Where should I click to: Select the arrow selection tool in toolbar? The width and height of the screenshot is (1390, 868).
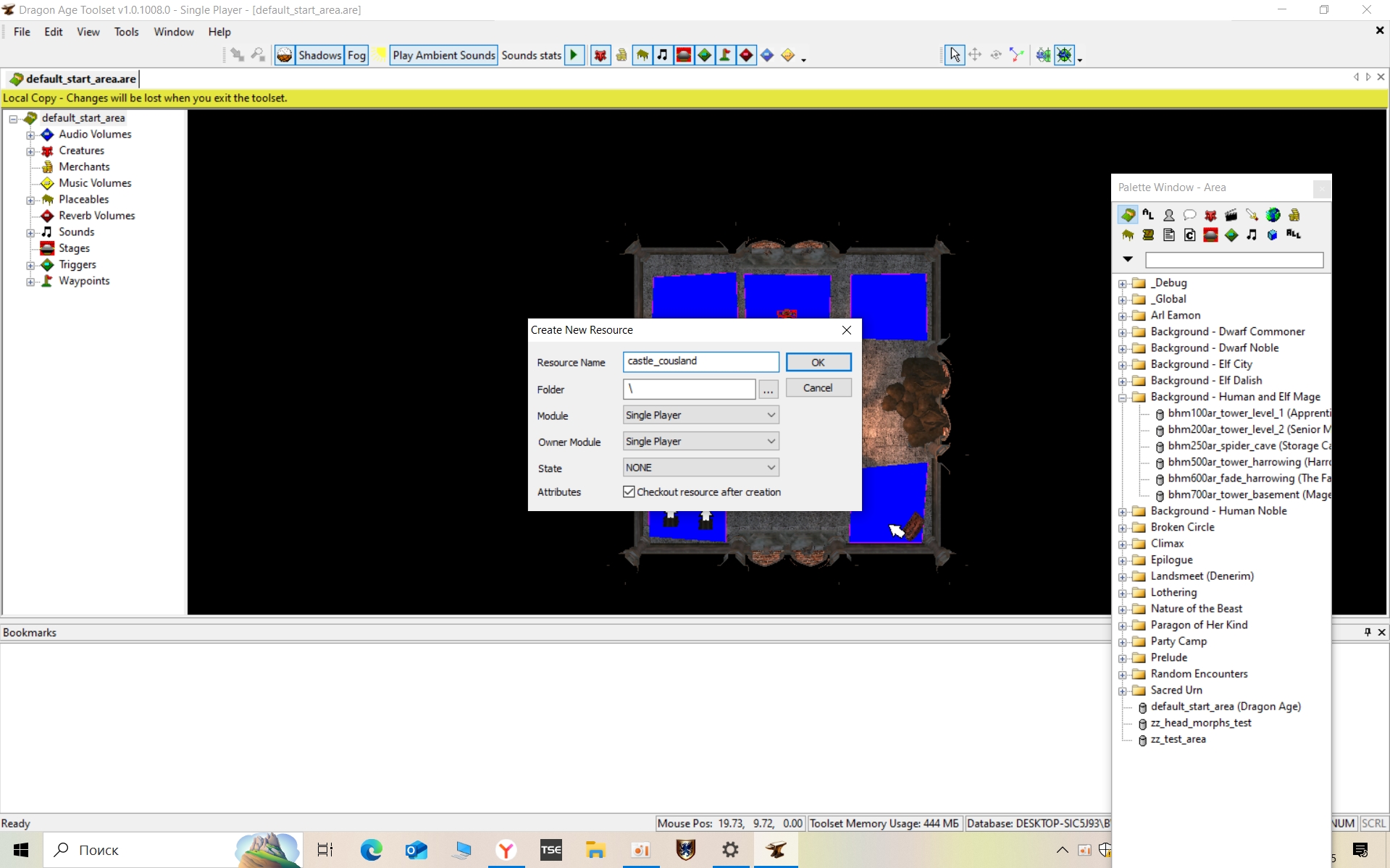click(955, 55)
